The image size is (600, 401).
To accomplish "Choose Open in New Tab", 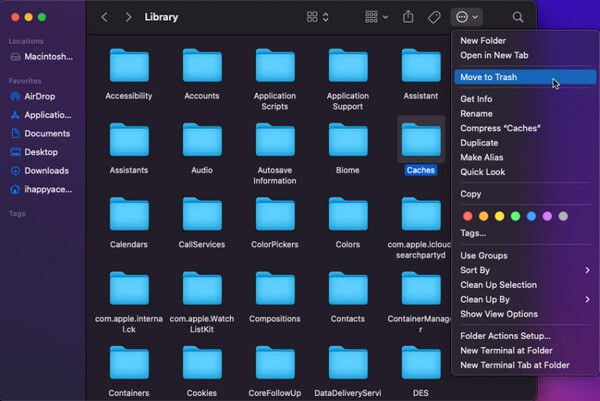I will (x=525, y=55).
